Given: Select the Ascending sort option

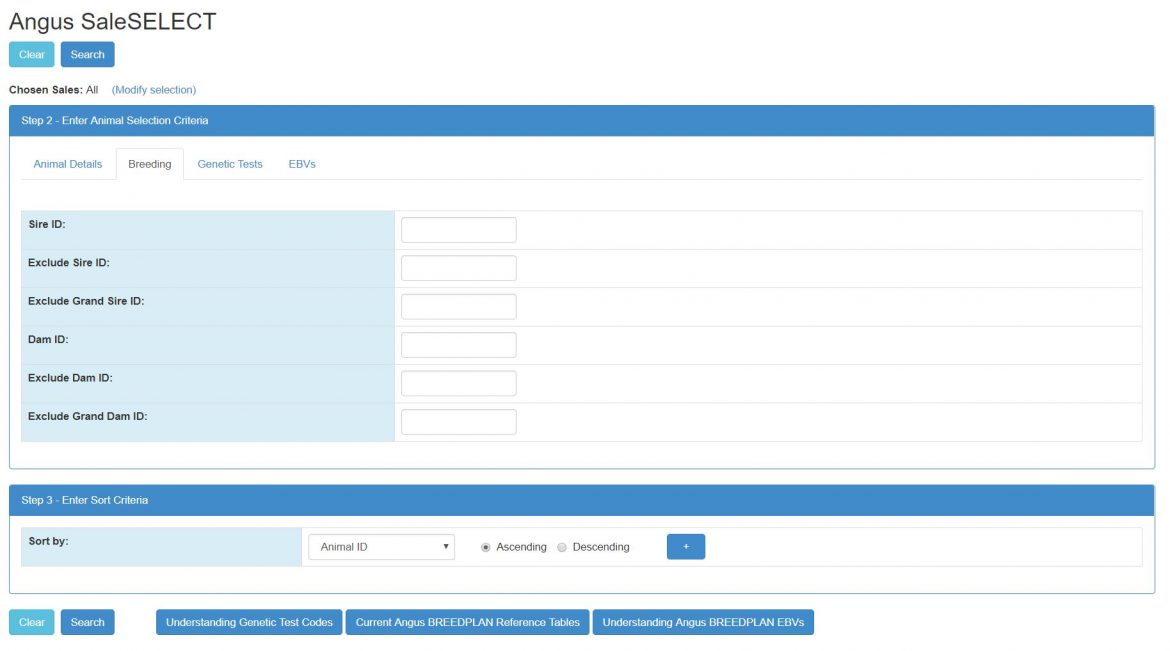Looking at the screenshot, I should (x=486, y=548).
